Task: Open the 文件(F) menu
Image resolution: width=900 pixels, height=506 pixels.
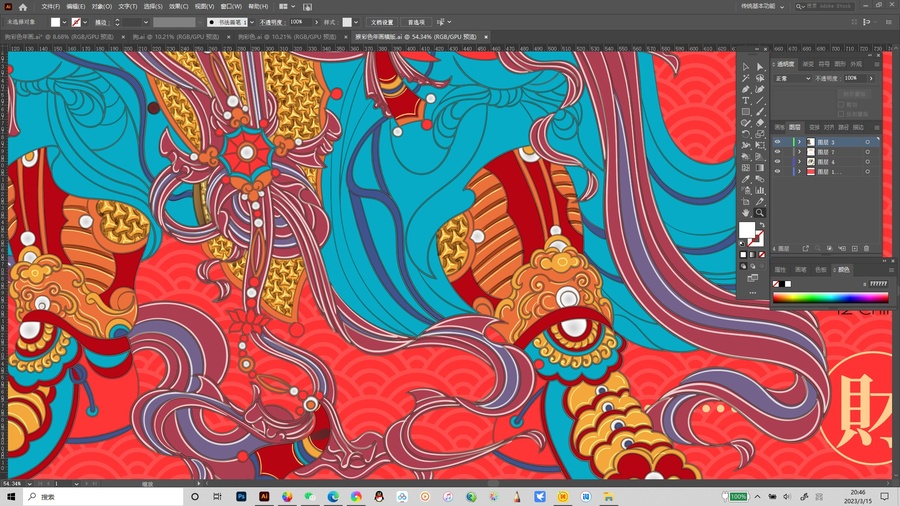Action: coord(51,7)
